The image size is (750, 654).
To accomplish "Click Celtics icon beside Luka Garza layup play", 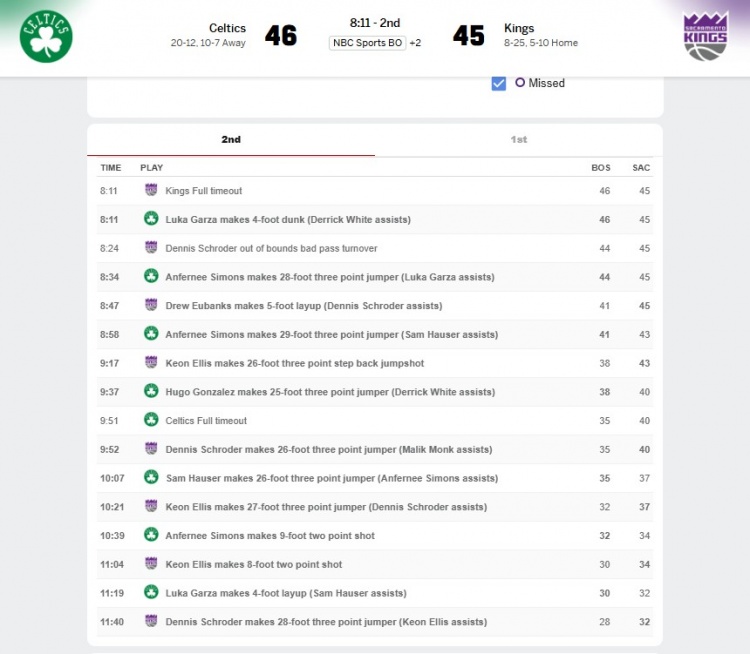I will [x=151, y=593].
